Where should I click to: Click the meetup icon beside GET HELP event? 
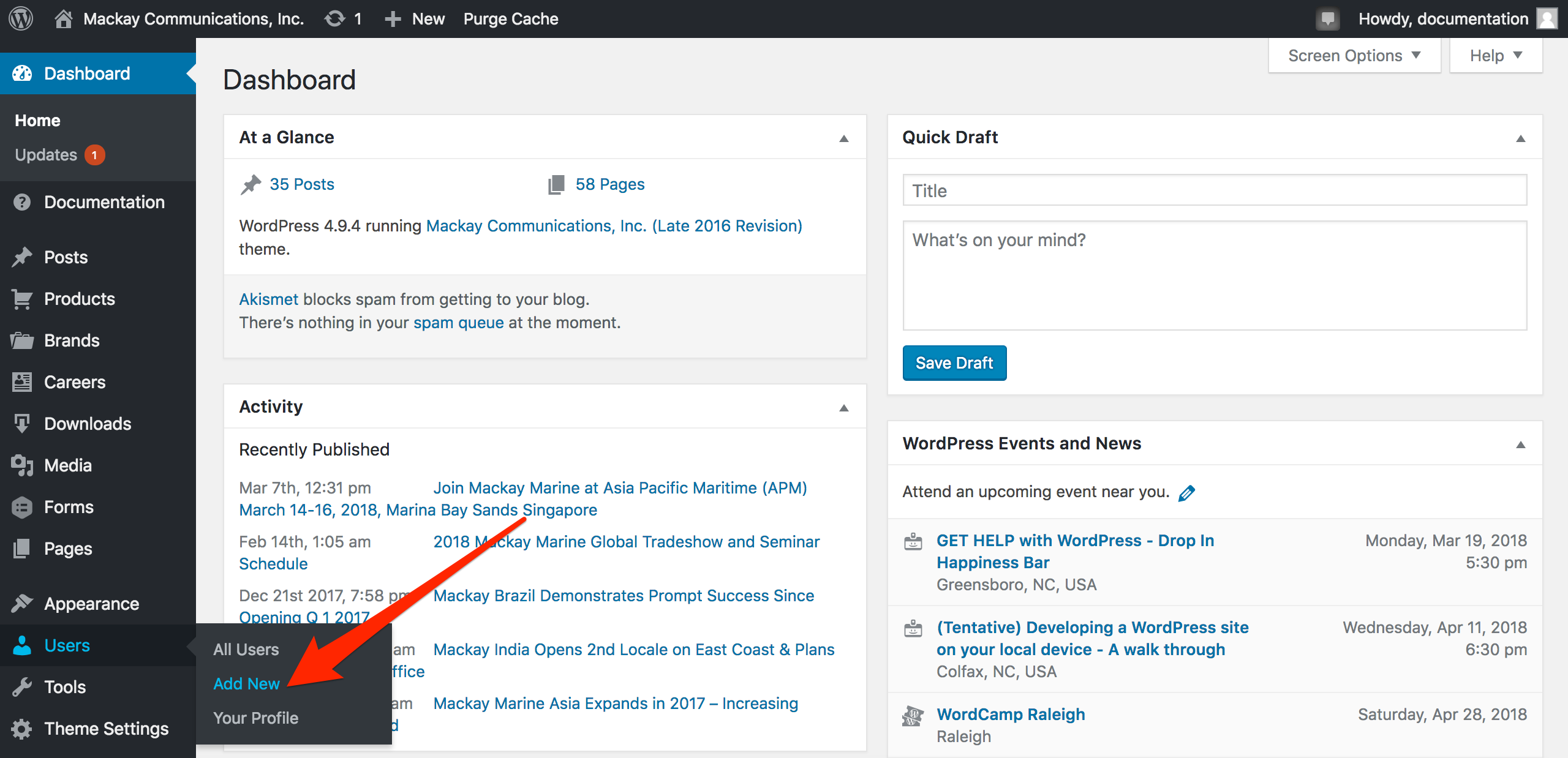pyautogui.click(x=913, y=542)
